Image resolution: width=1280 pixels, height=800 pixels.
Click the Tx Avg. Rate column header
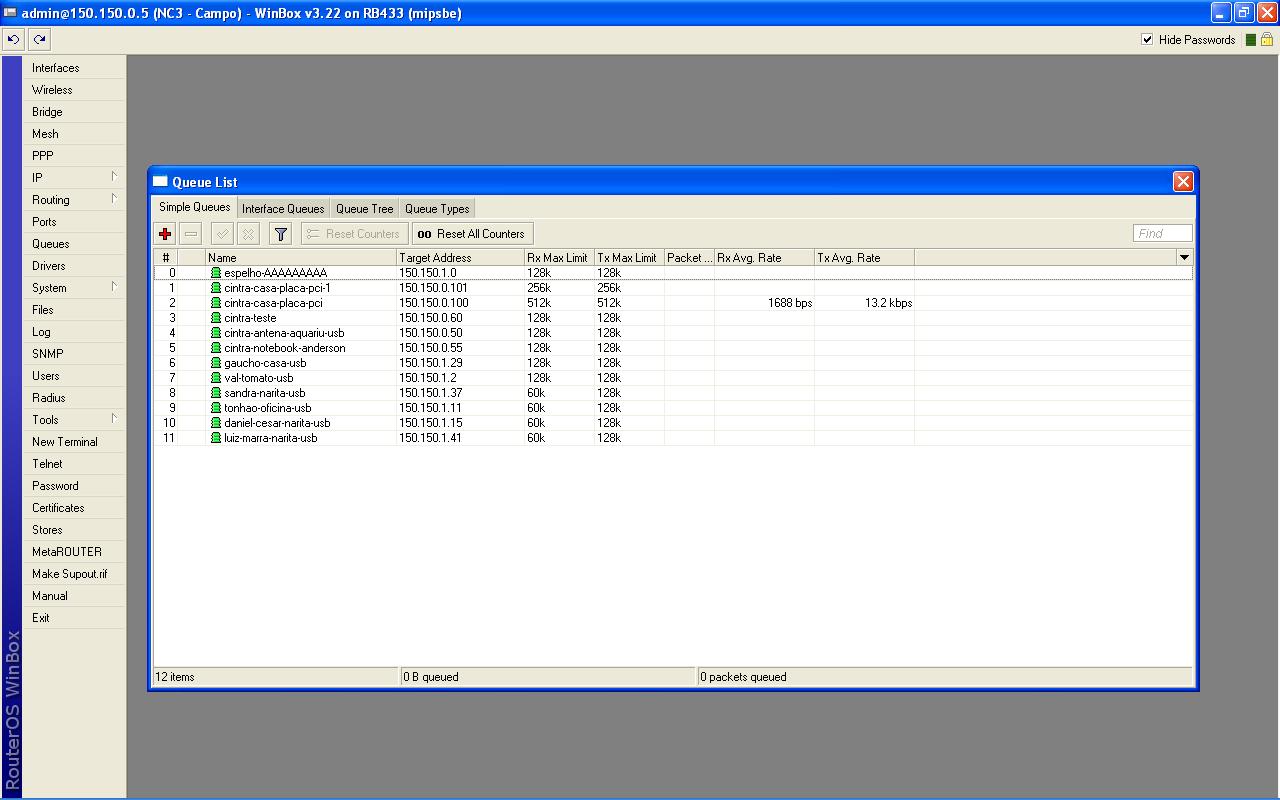tap(864, 258)
